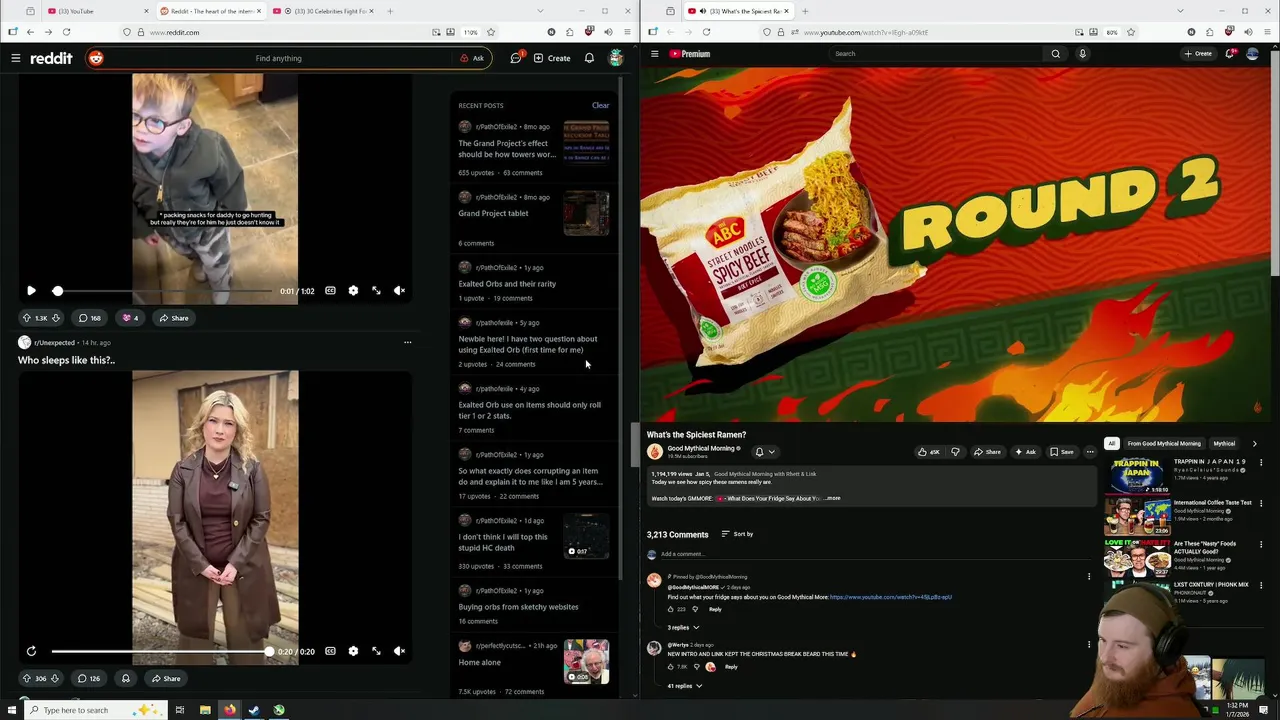Screen dimensions: 1280x720
Task: Share the YouTube video
Action: (x=987, y=452)
